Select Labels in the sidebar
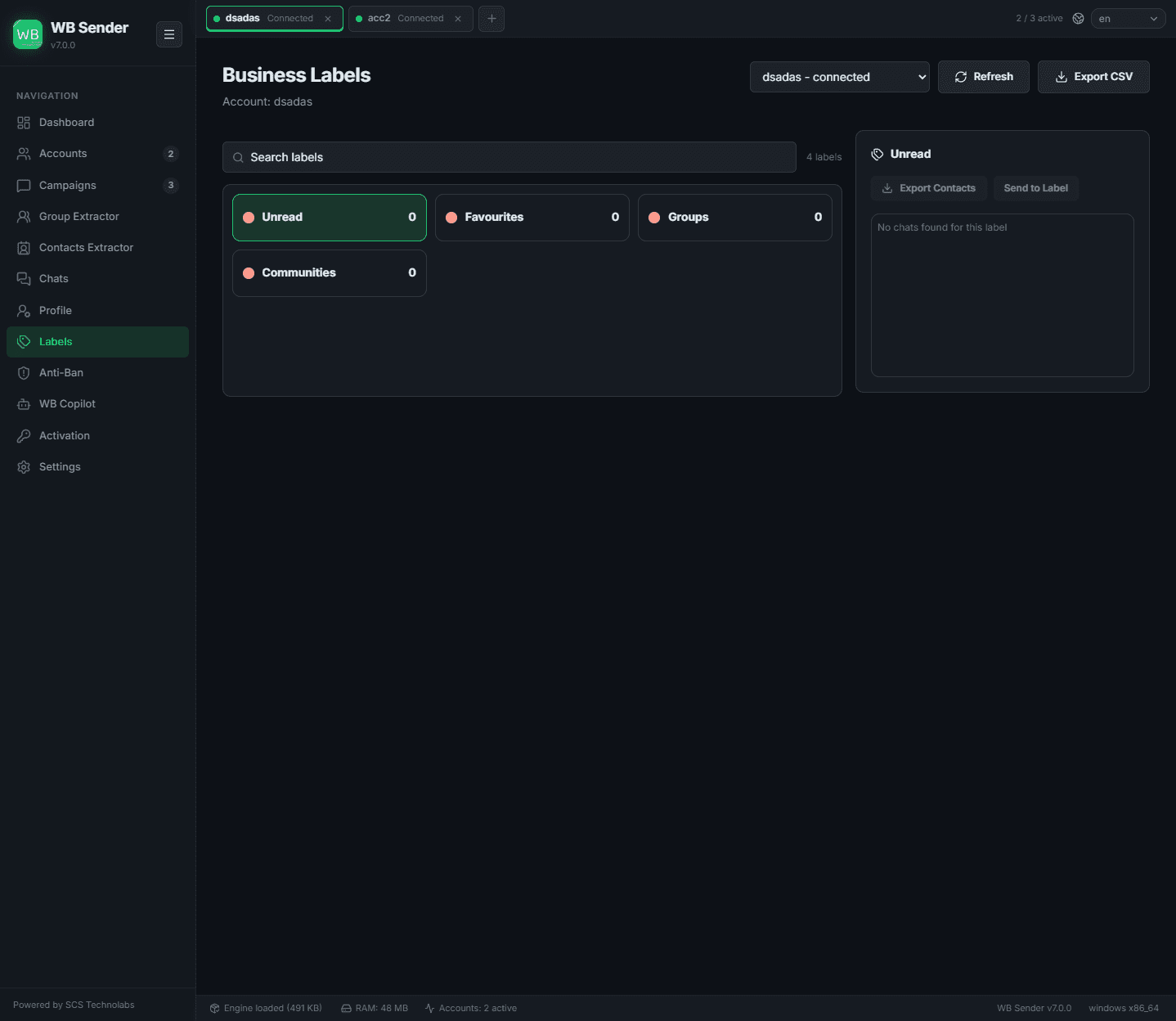The image size is (1176, 1021). coord(97,342)
